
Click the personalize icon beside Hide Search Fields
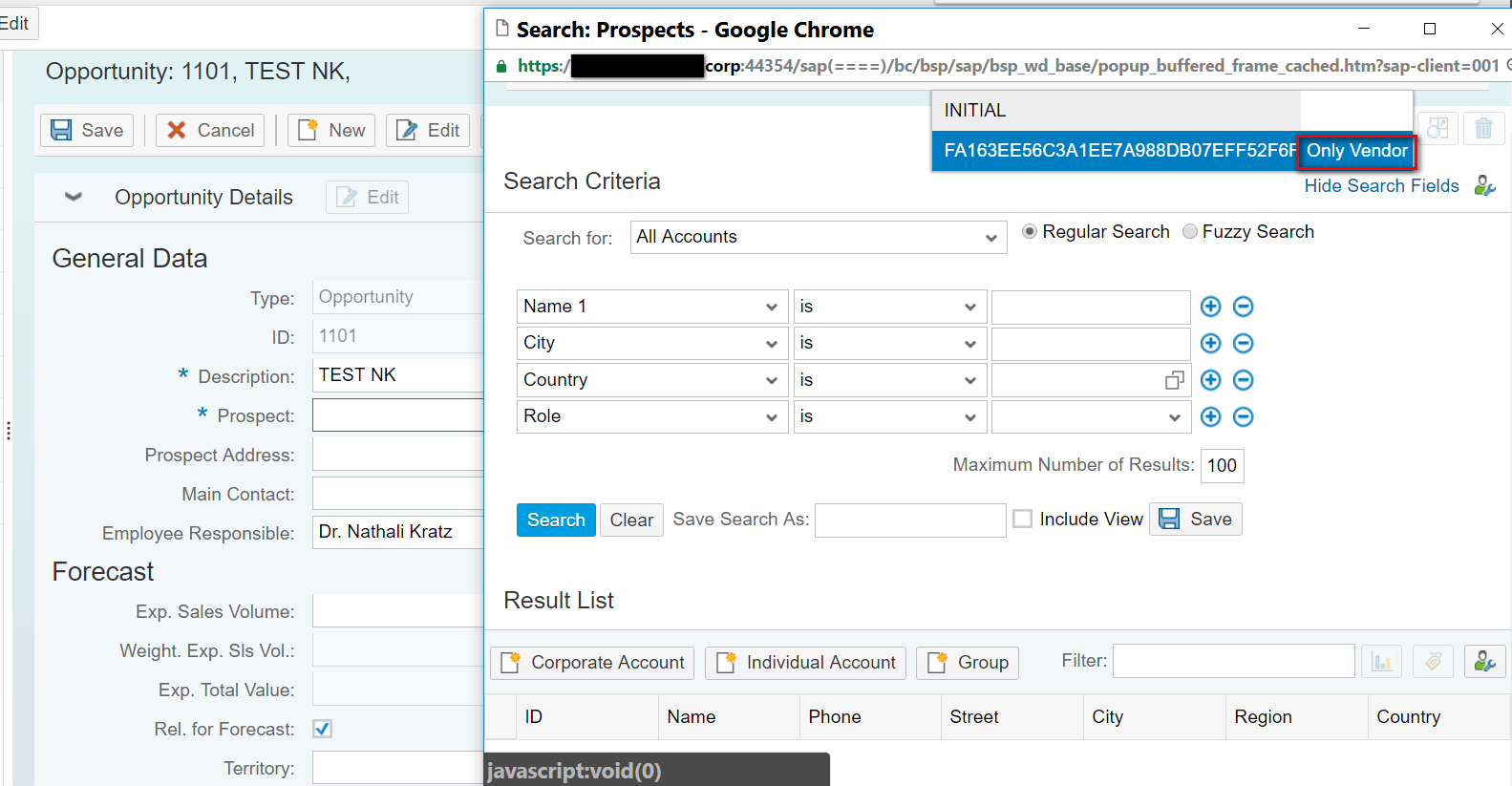(x=1484, y=185)
